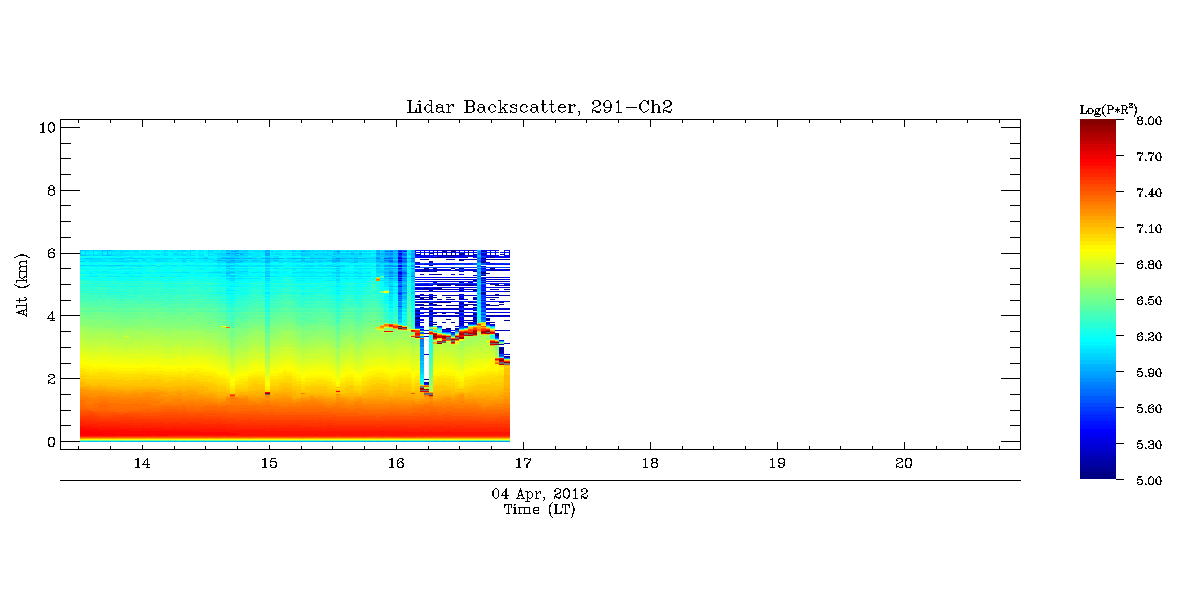This screenshot has height=600, width=1200.
Task: Click the 'Time (LT)' x-axis label
Action: (x=540, y=510)
